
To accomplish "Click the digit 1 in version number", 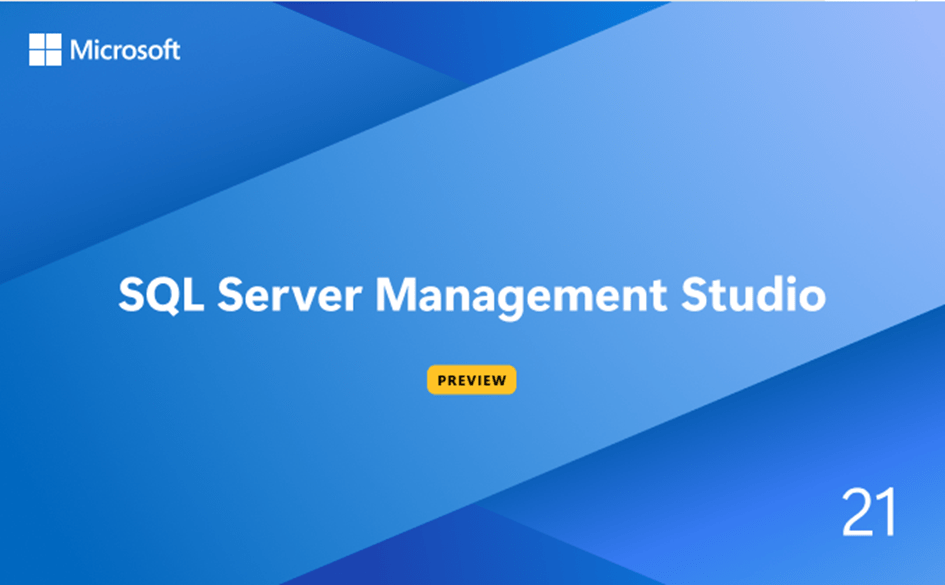I will (887, 513).
